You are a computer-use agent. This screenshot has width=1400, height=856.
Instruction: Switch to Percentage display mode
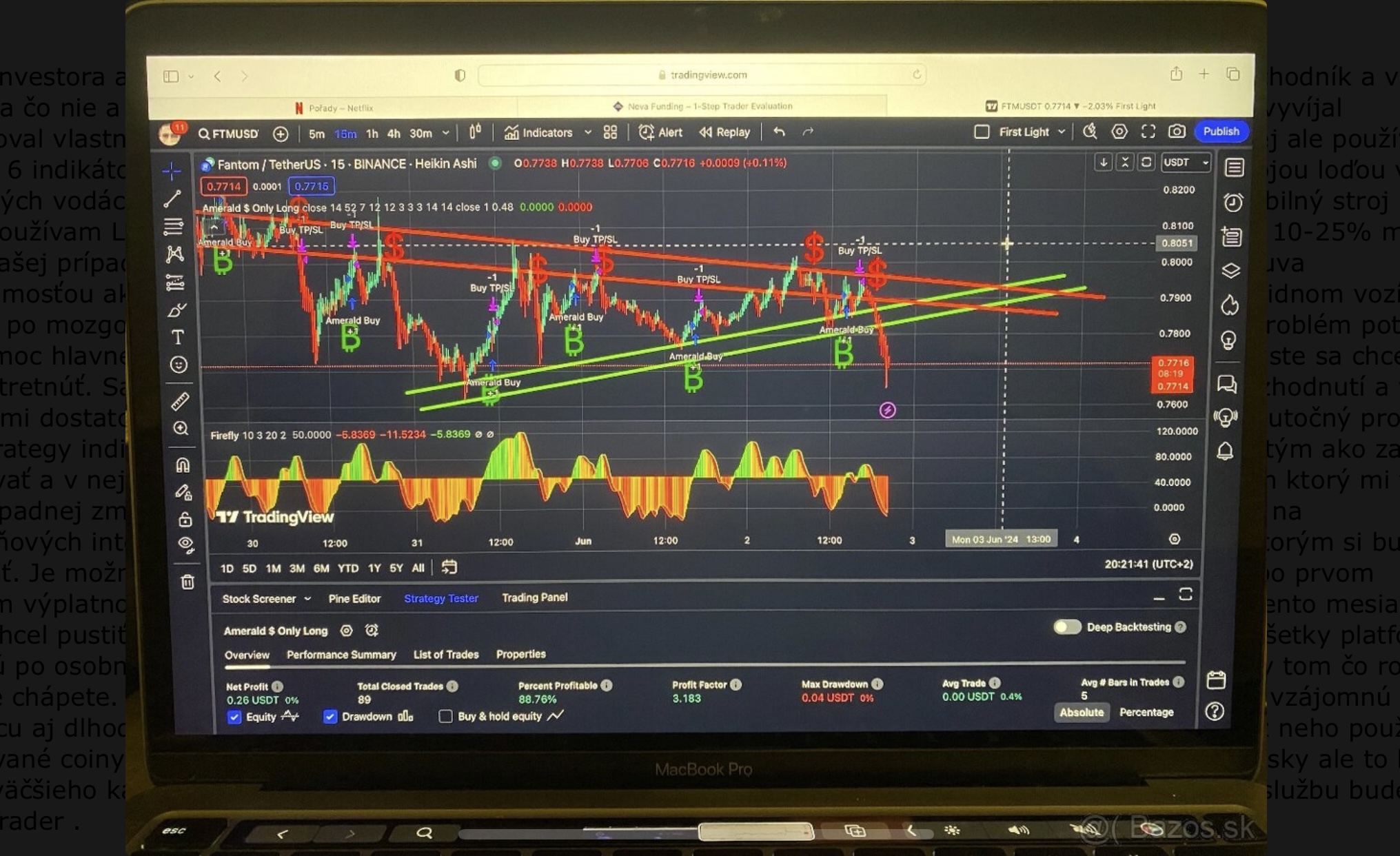[x=1146, y=712]
